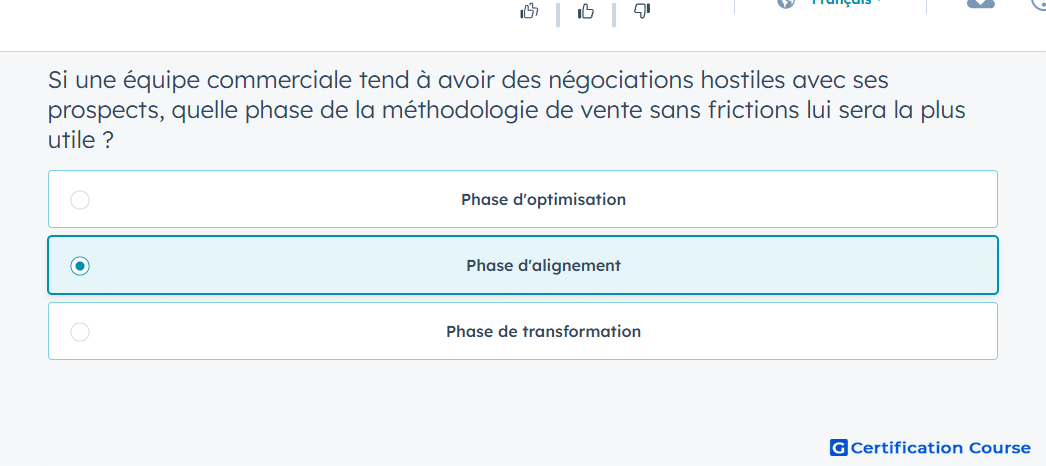
Task: Click the blue G logo icon
Action: coord(839,448)
